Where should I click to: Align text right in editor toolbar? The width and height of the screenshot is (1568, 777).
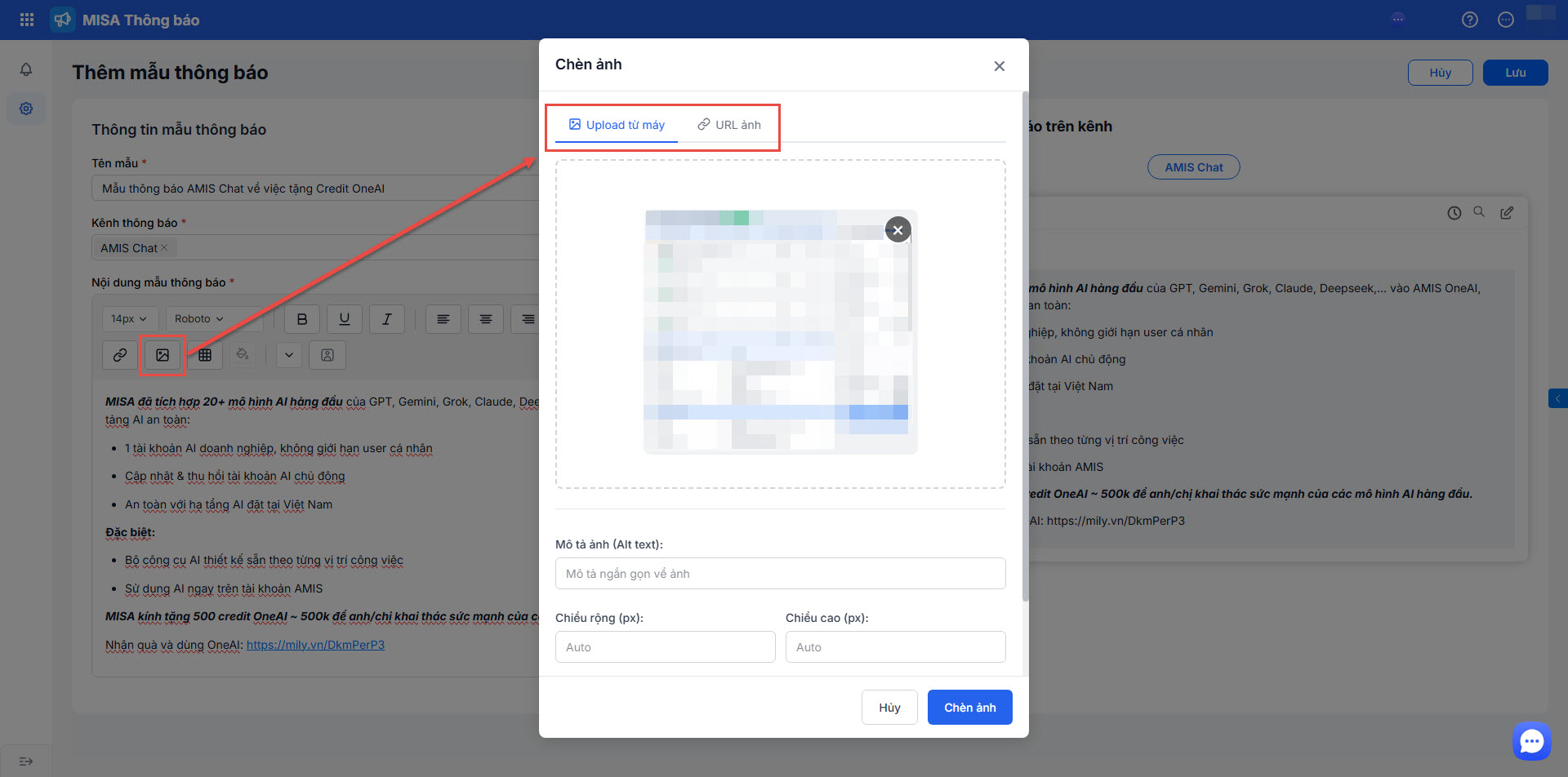[x=527, y=319]
